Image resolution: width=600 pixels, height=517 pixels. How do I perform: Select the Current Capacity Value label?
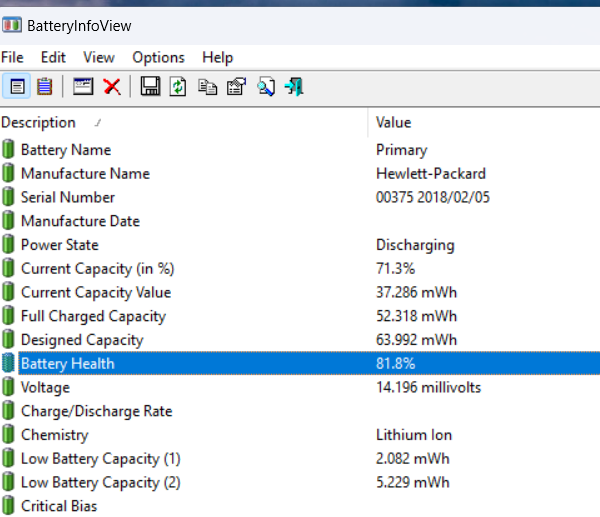96,292
